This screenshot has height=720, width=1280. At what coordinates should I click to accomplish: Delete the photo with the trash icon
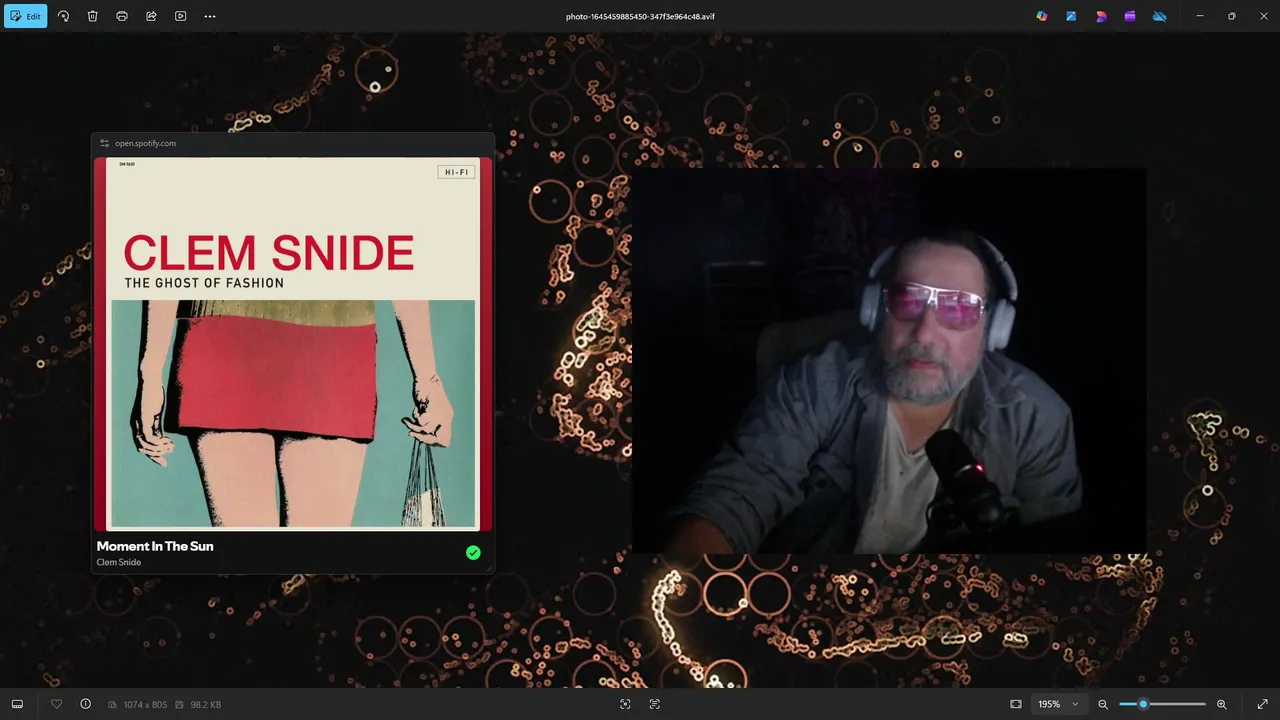[x=92, y=16]
